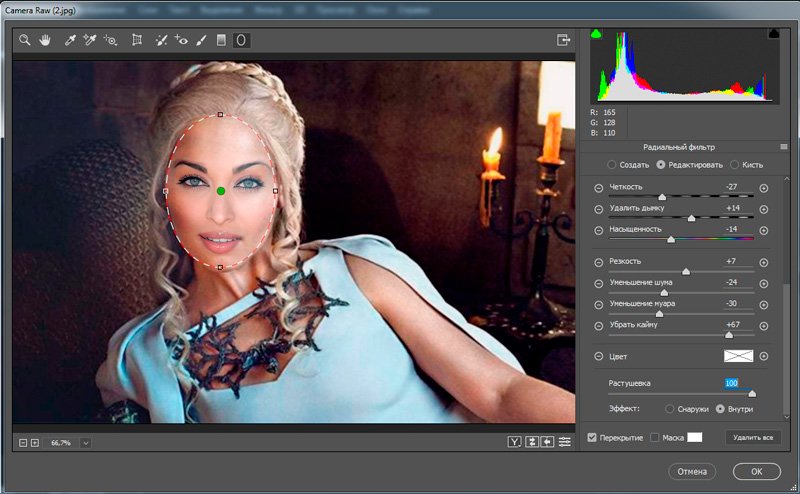Select the Hand tool
This screenshot has height=494, width=800.
pyautogui.click(x=44, y=41)
